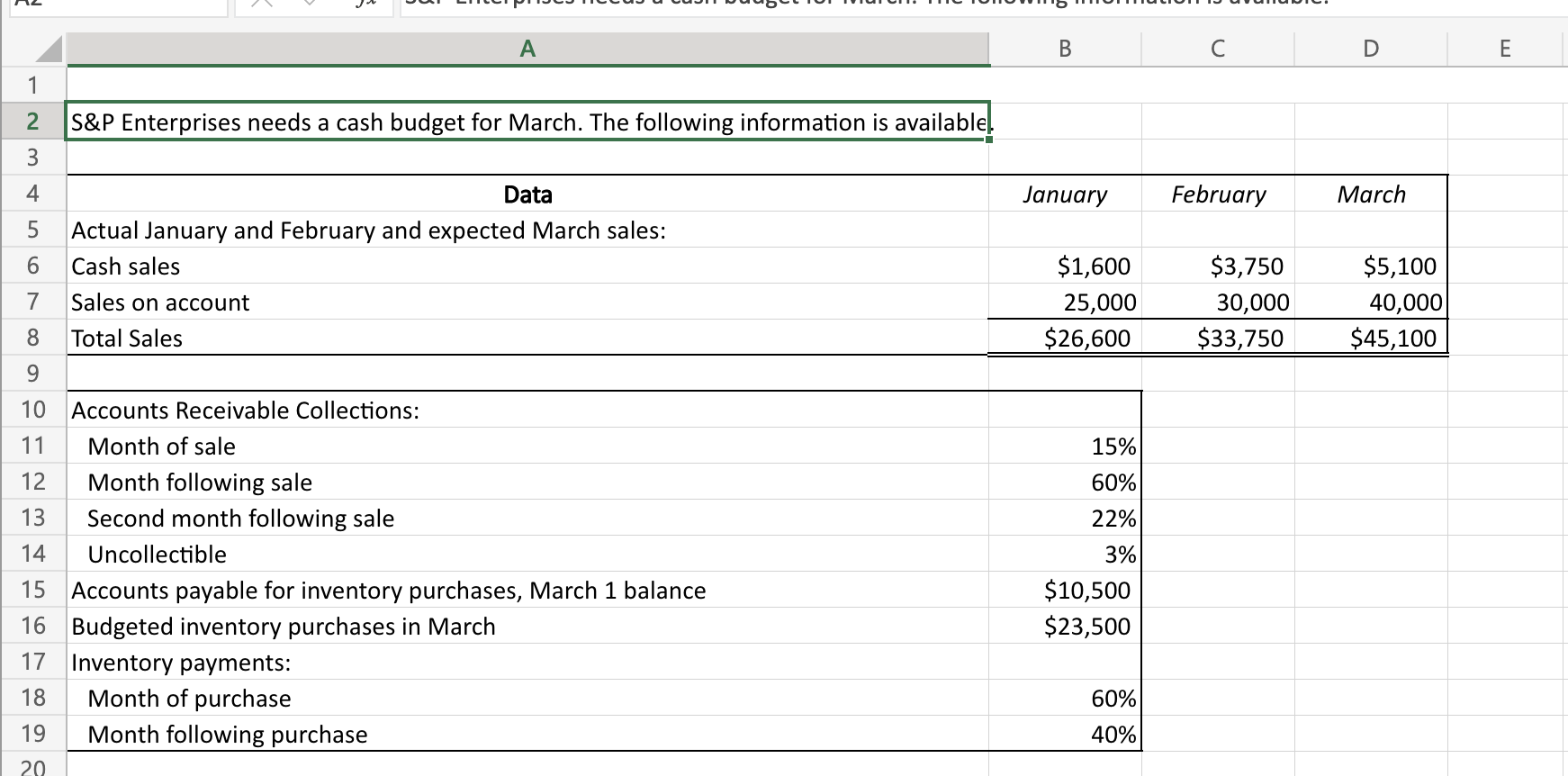Select the 'January' column heading cell
1568x776 pixels.
(x=1065, y=194)
